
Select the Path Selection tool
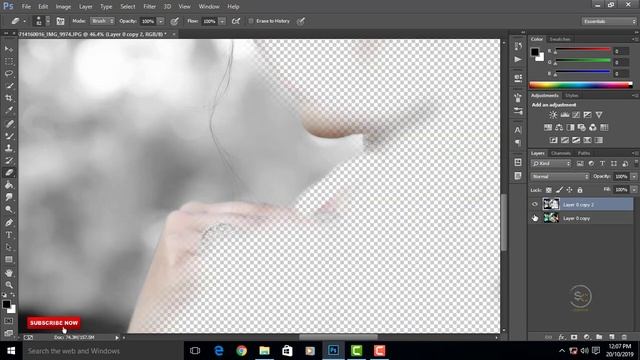[x=9, y=247]
